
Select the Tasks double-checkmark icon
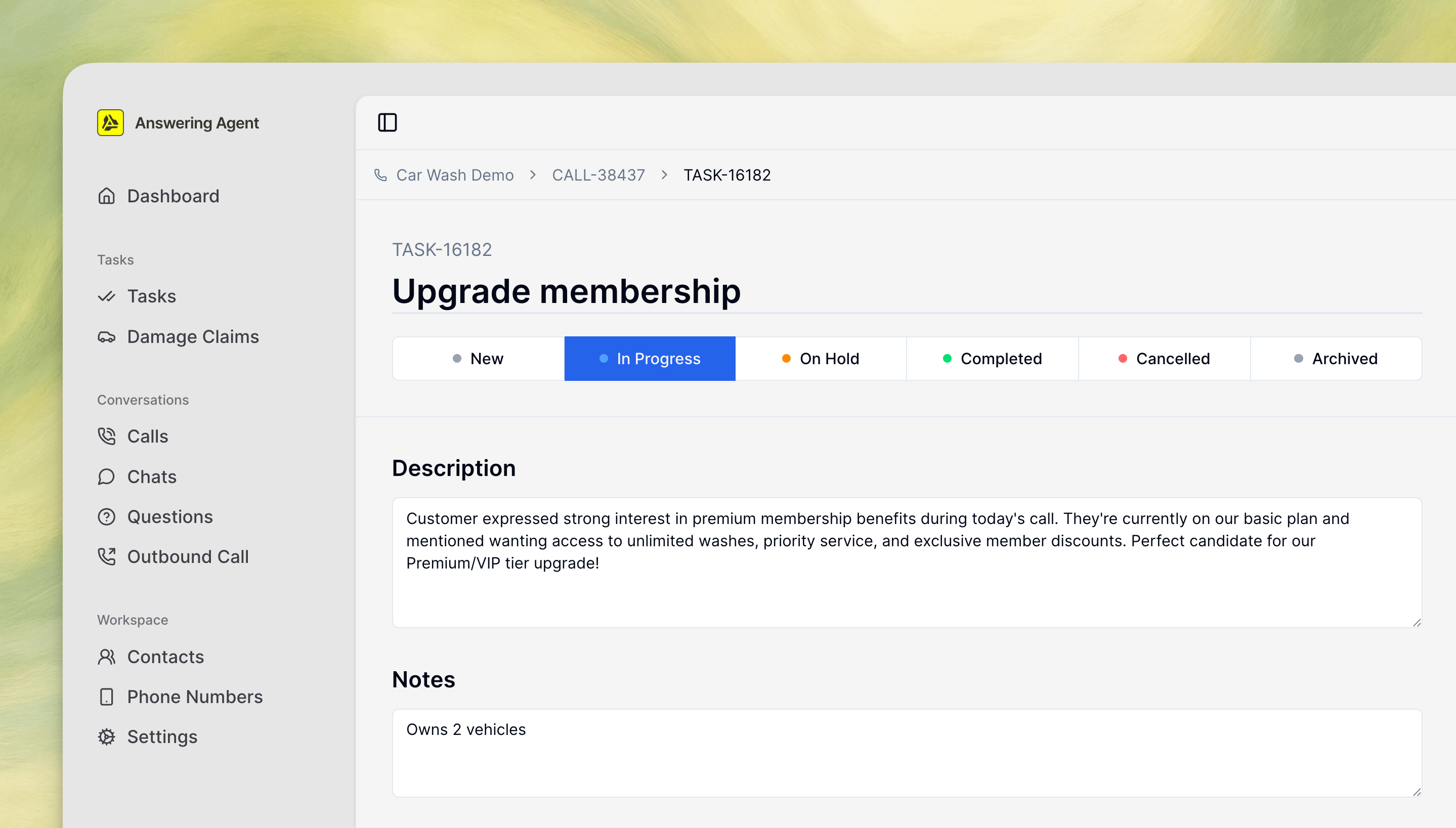(107, 296)
